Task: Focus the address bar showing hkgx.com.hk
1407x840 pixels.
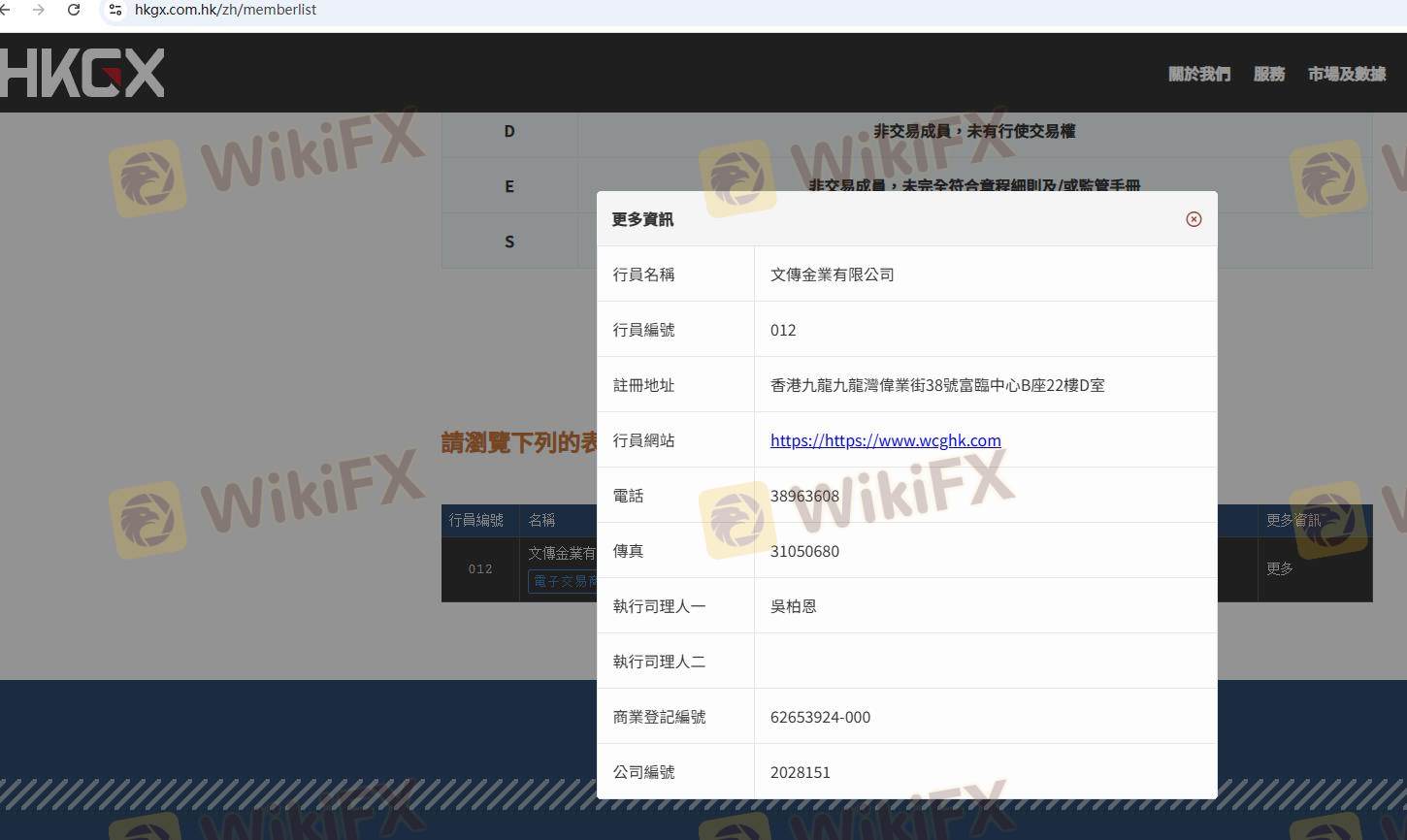Action: [x=388, y=10]
